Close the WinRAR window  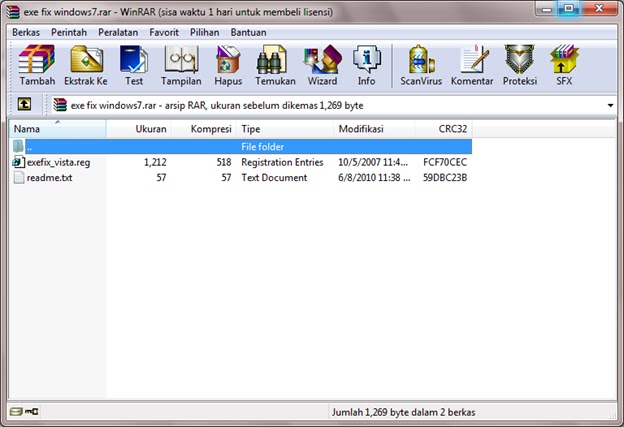[599, 8]
